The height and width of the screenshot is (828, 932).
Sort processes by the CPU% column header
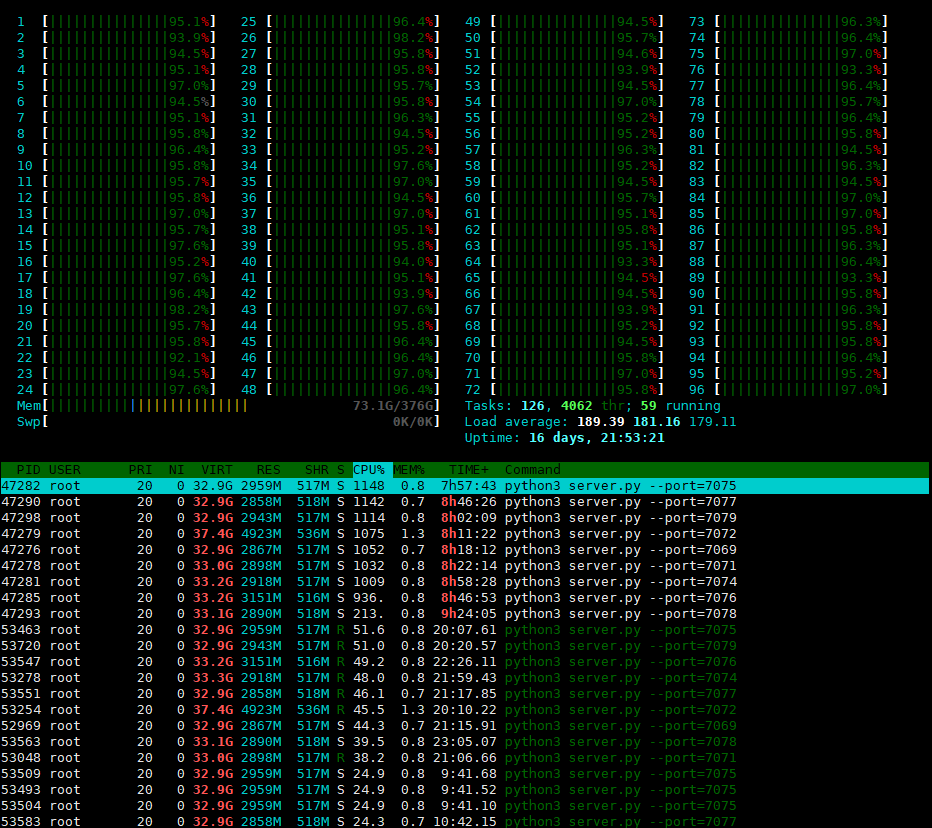[368, 469]
